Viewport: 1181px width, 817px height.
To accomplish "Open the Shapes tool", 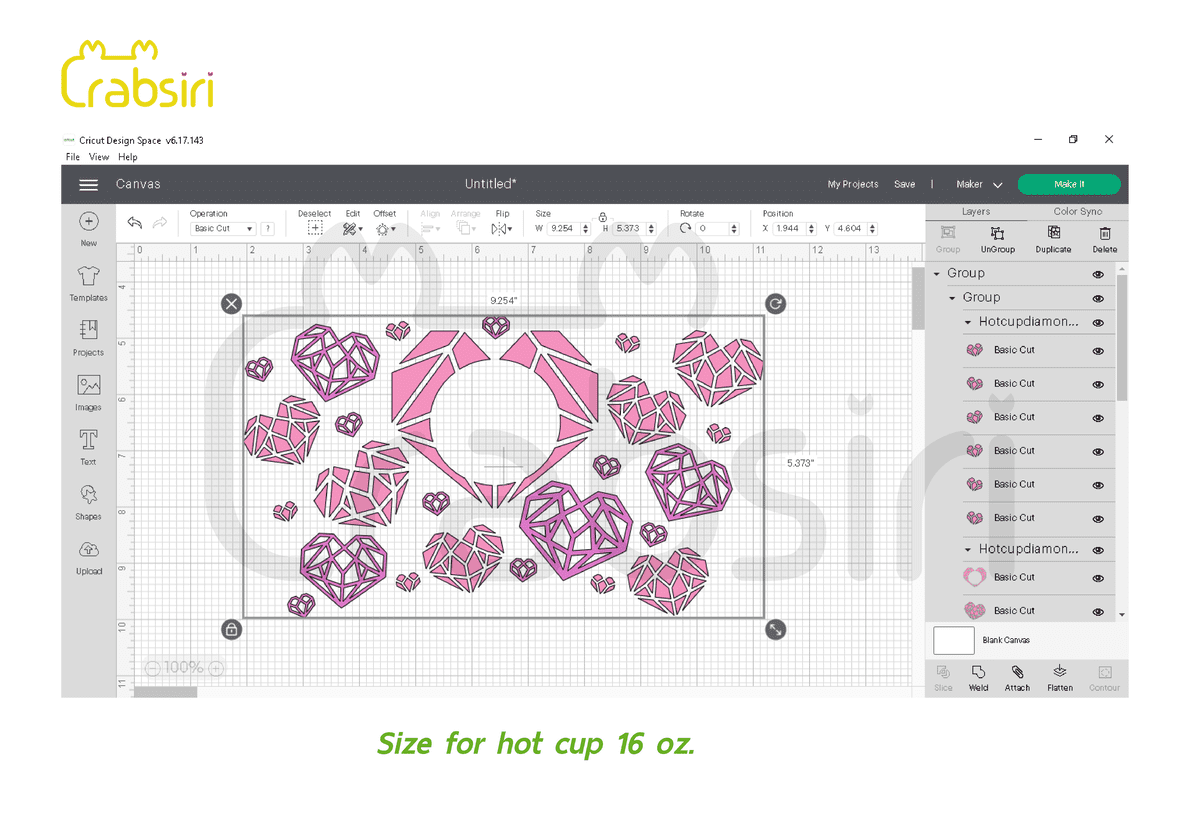I will (x=88, y=500).
